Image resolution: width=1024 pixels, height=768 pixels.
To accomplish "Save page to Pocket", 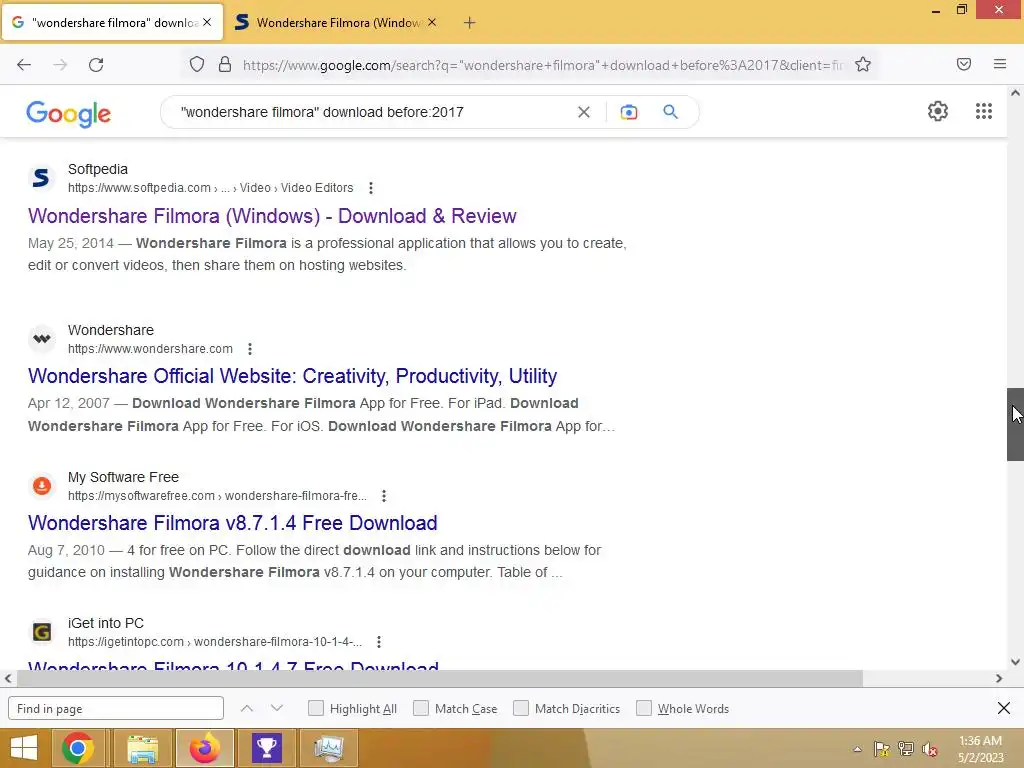I will click(963, 64).
